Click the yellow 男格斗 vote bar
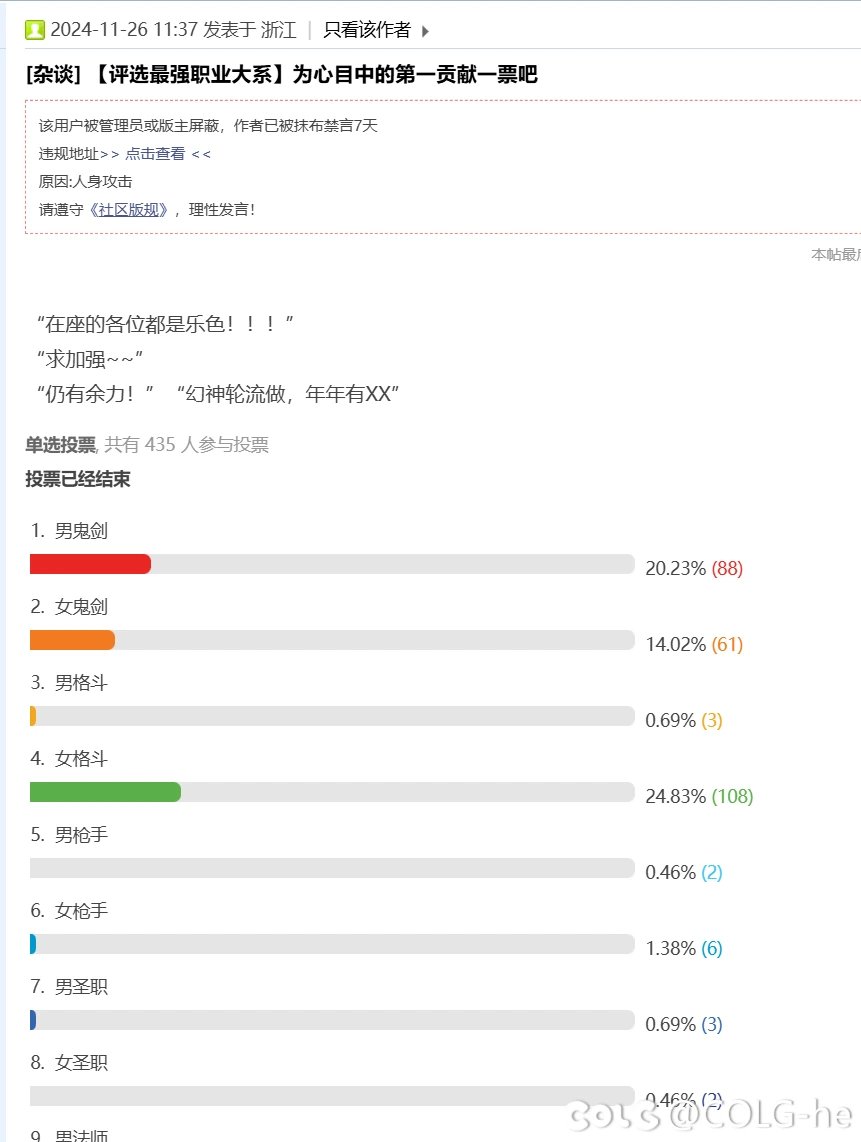This screenshot has height=1142, width=861. 33,717
